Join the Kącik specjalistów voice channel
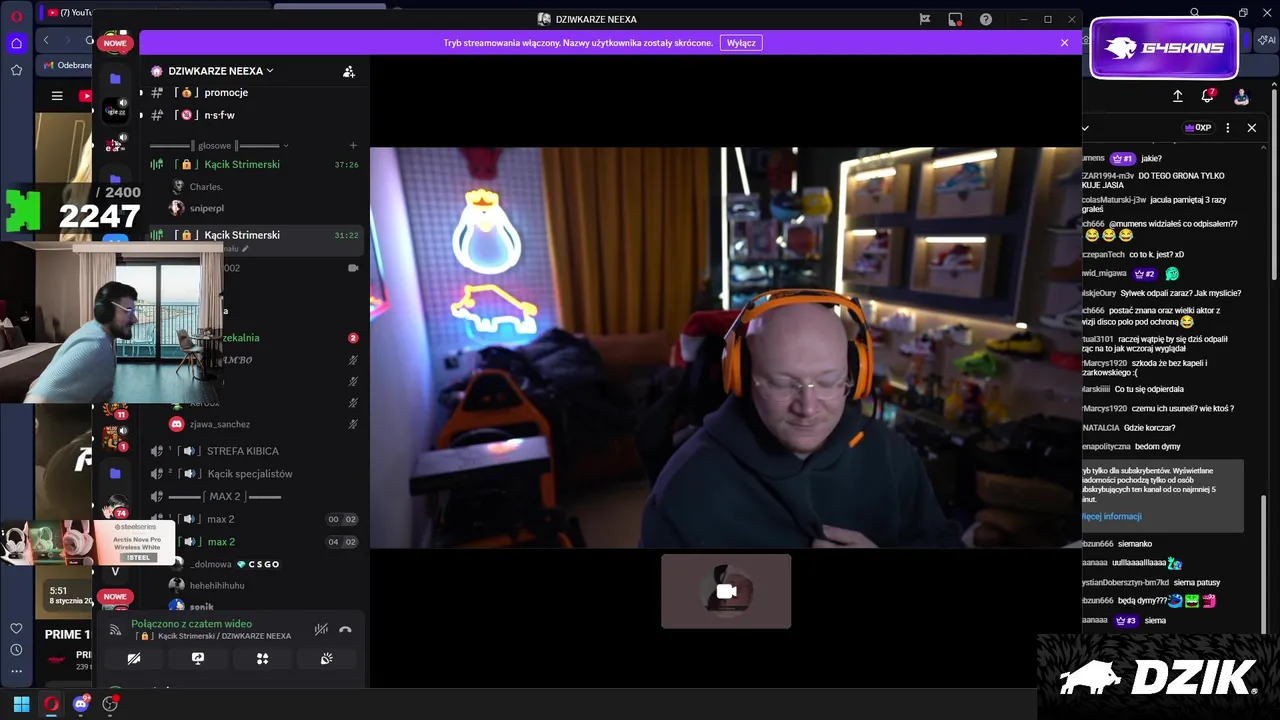This screenshot has width=1280, height=720. [x=249, y=474]
